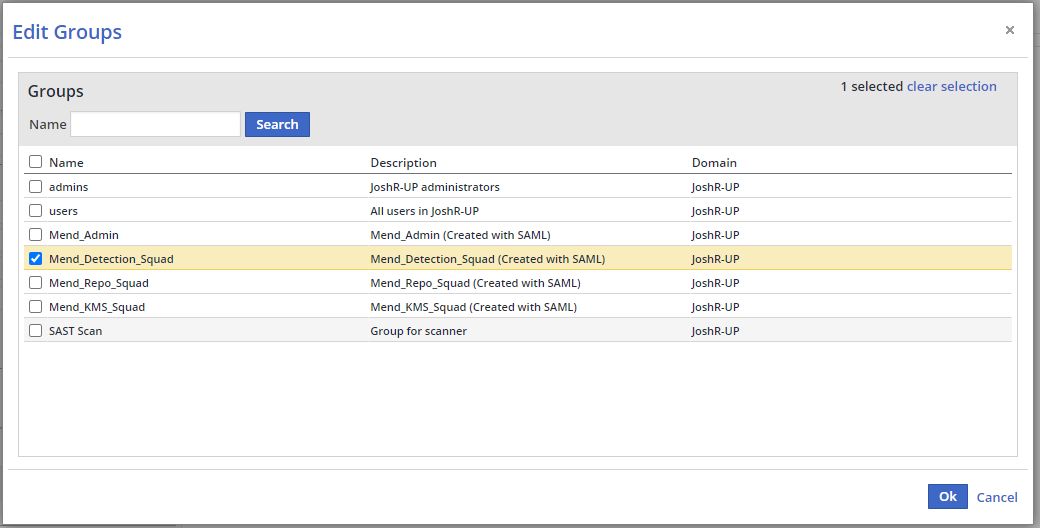Sort by the Name column header

[x=66, y=163]
